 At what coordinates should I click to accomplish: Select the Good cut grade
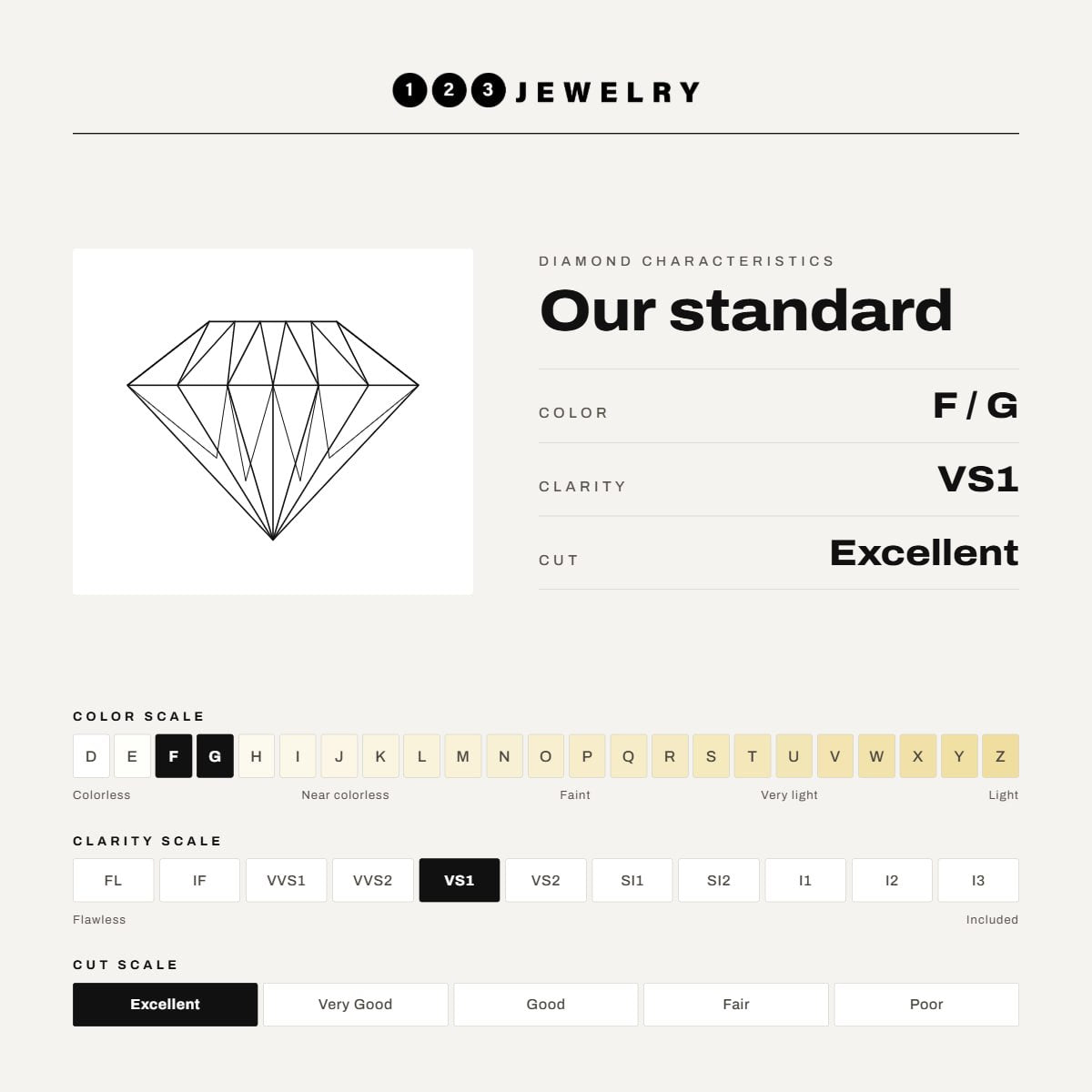546,1005
